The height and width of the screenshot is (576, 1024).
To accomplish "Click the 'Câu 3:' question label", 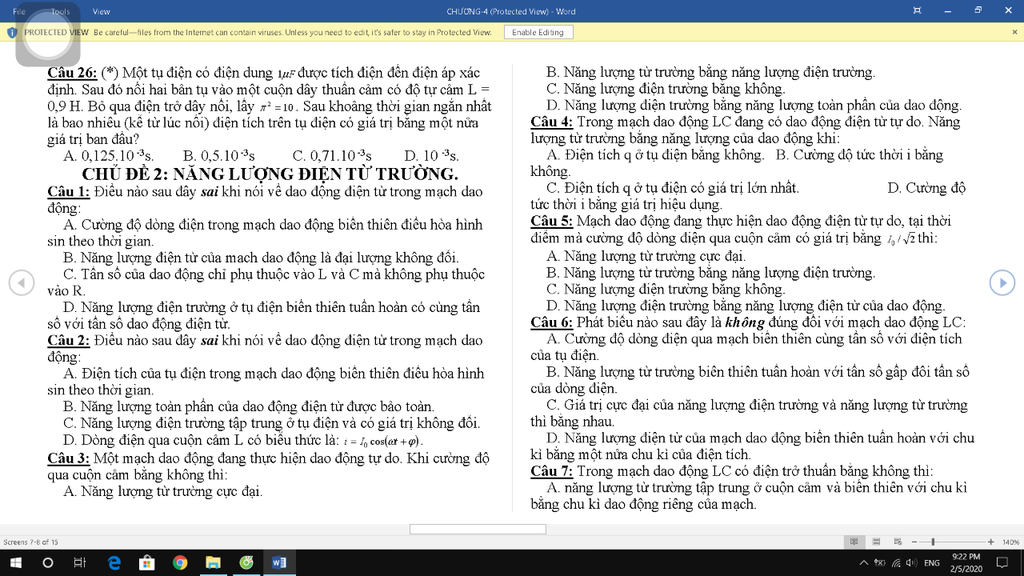I will point(68,458).
